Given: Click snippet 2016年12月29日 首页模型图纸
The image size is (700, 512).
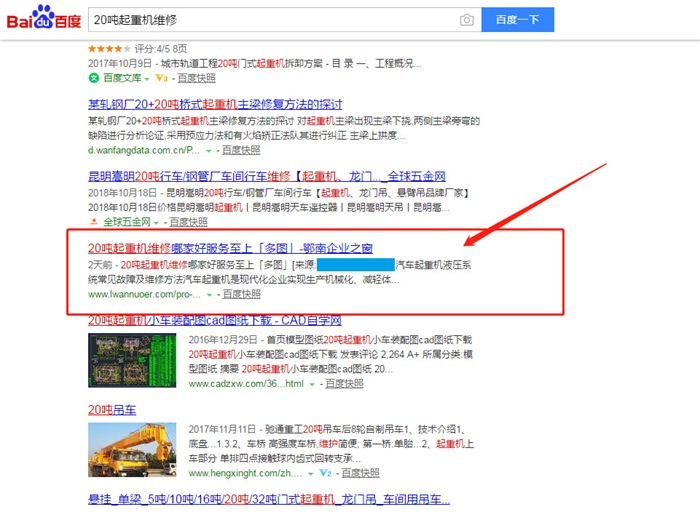Looking at the screenshot, I should coord(330,340).
